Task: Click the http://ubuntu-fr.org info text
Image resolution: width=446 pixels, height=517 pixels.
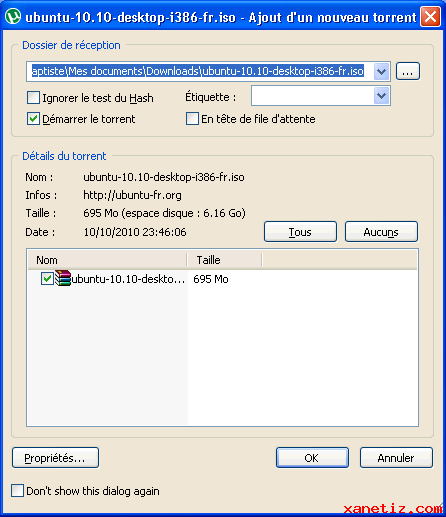Action: (x=132, y=195)
